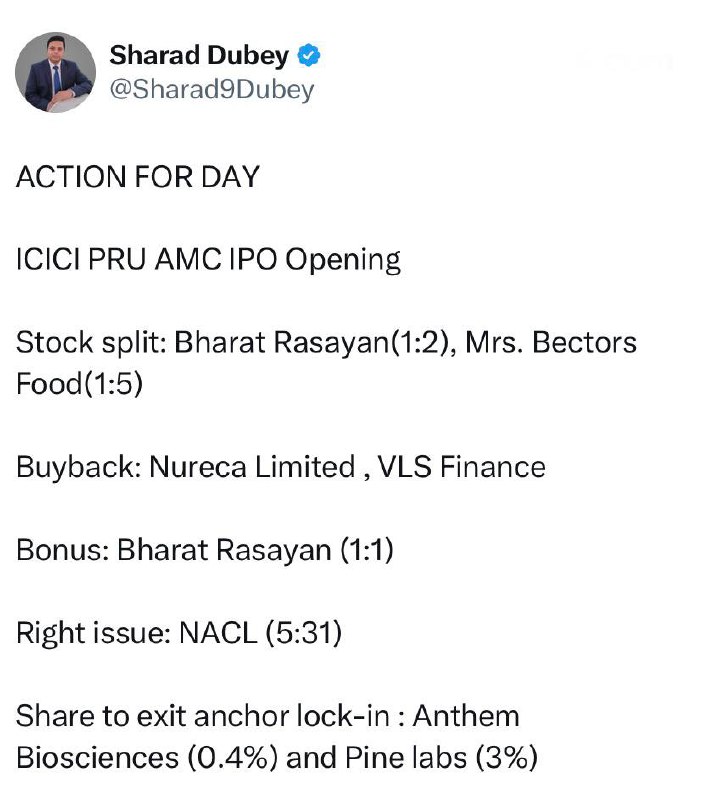Click the NACL (5:31) text
The width and height of the screenshot is (702, 800).
pos(260,633)
